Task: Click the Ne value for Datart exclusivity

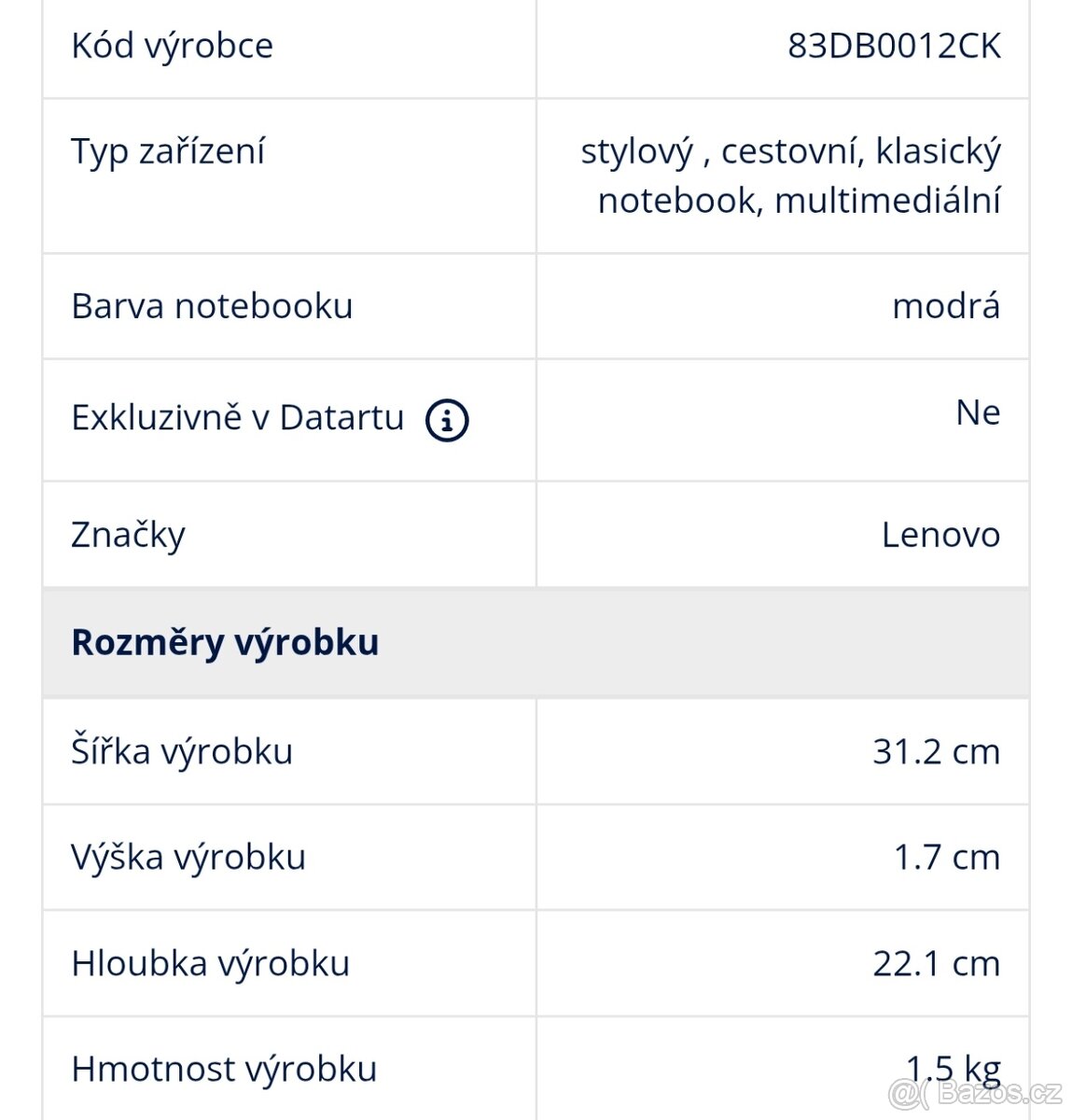Action: (977, 413)
